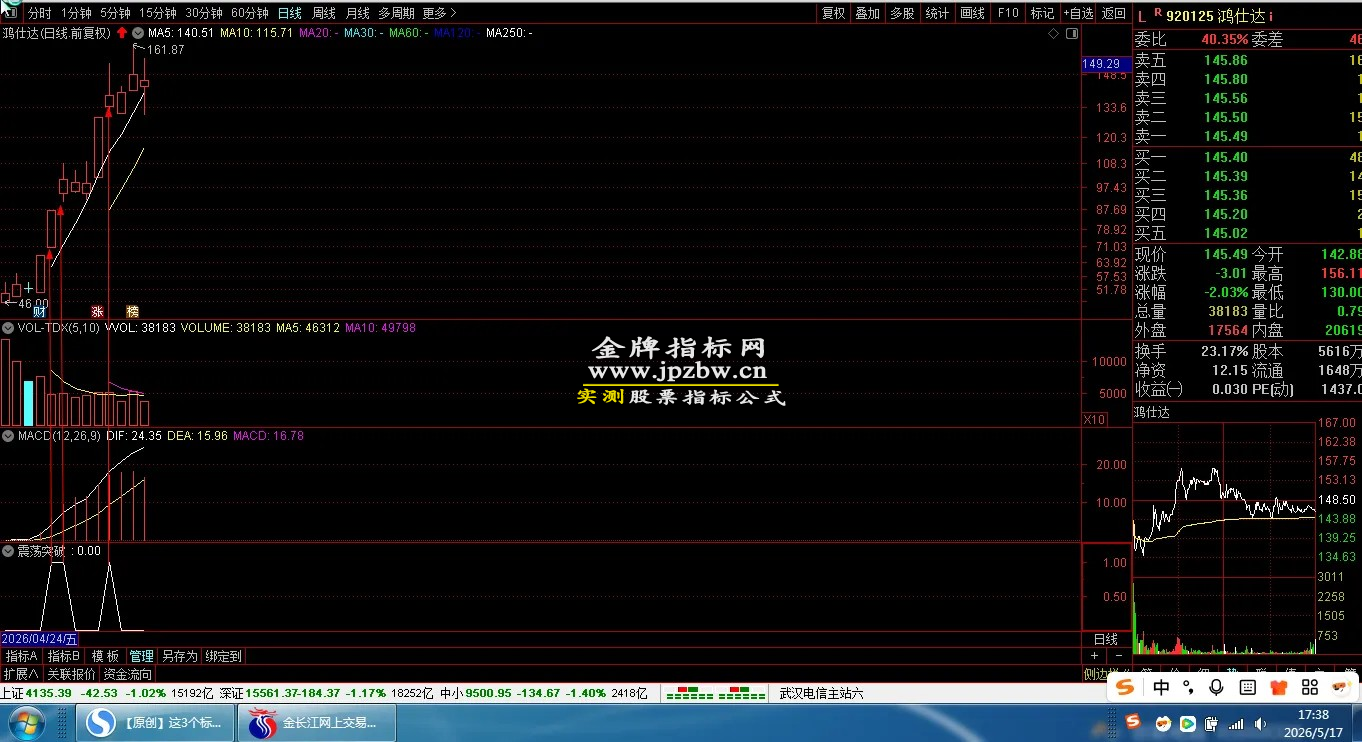
Task: Click the red up-arrow next to 鸿仕达 title
Action: click(122, 33)
